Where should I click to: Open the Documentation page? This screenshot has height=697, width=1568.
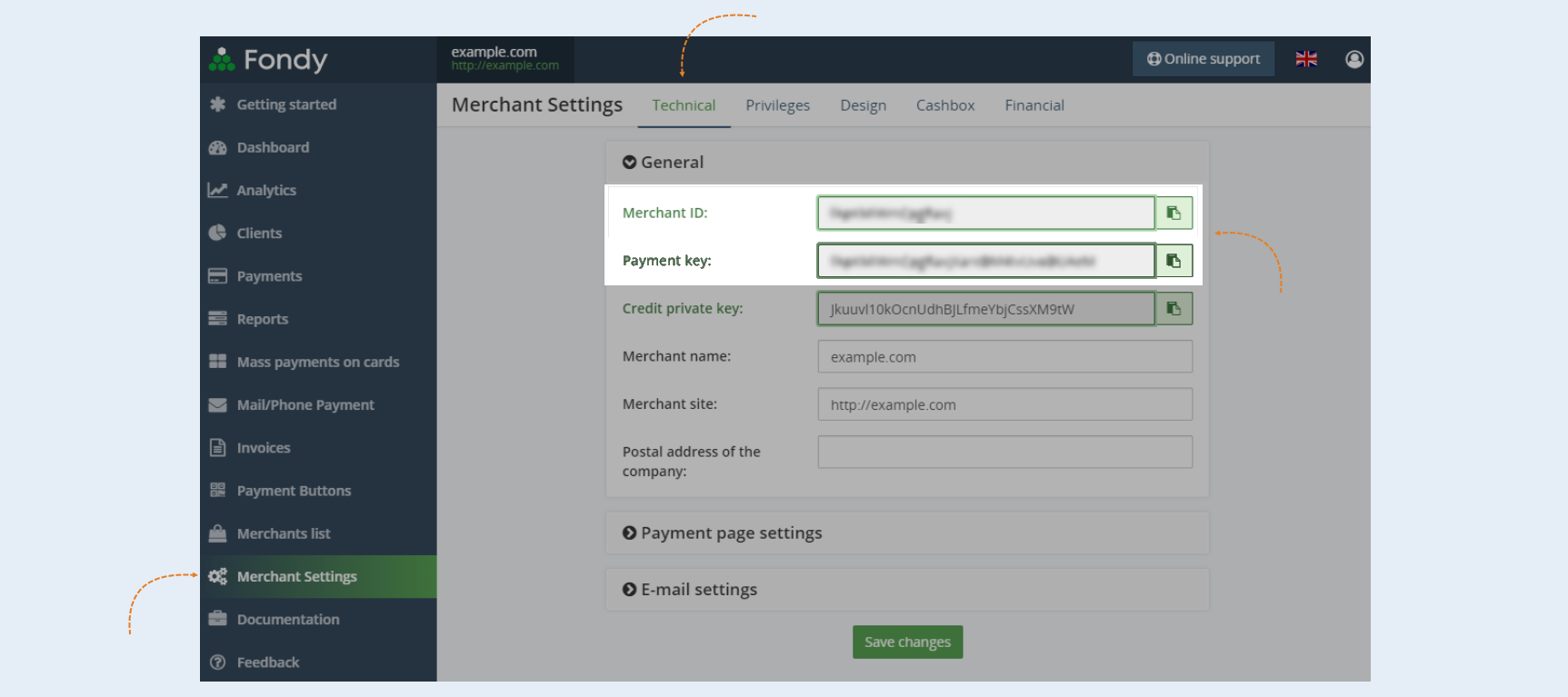[318, 619]
